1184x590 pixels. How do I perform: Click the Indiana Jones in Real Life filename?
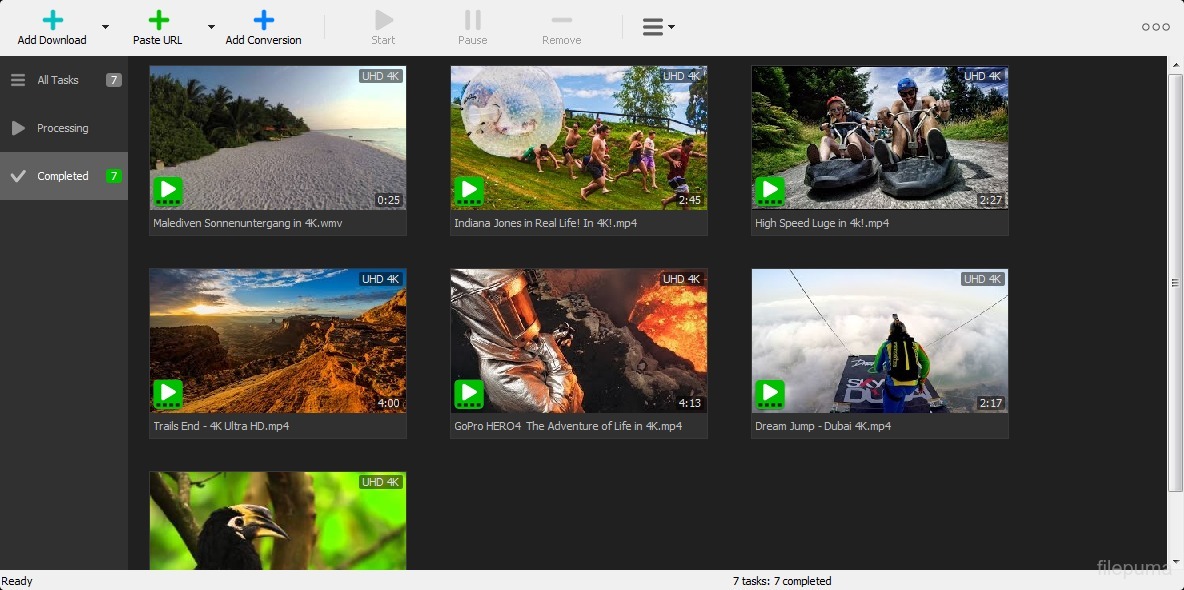click(x=545, y=224)
